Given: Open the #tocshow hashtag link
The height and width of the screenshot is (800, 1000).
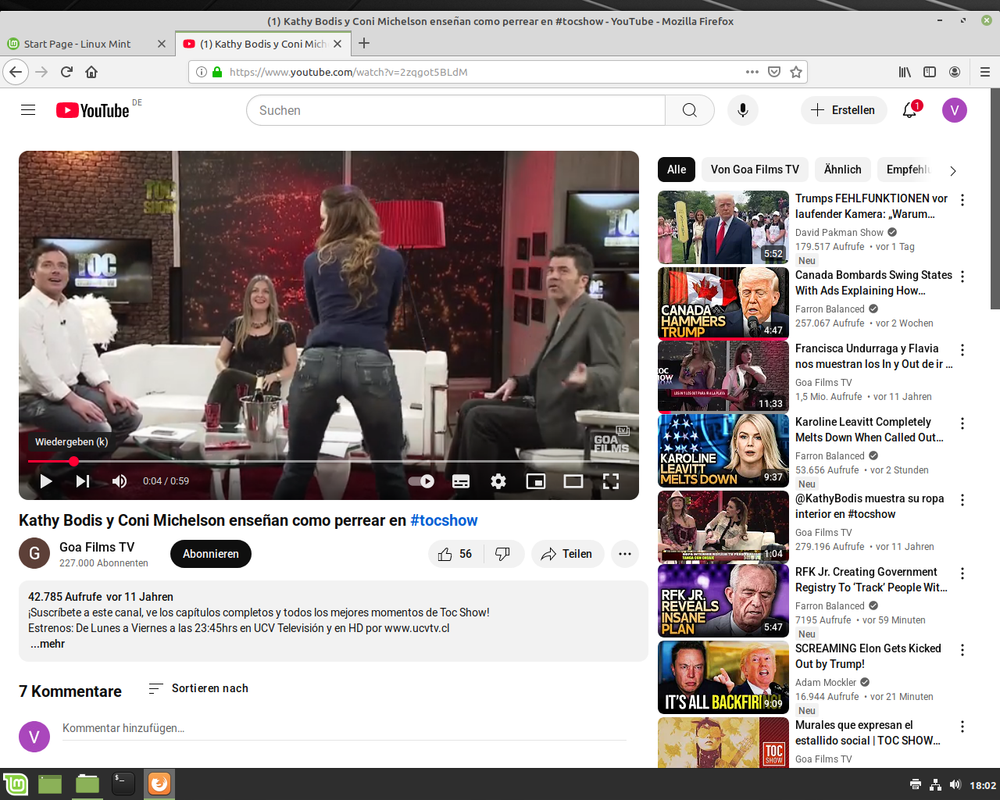Looking at the screenshot, I should click(x=444, y=521).
